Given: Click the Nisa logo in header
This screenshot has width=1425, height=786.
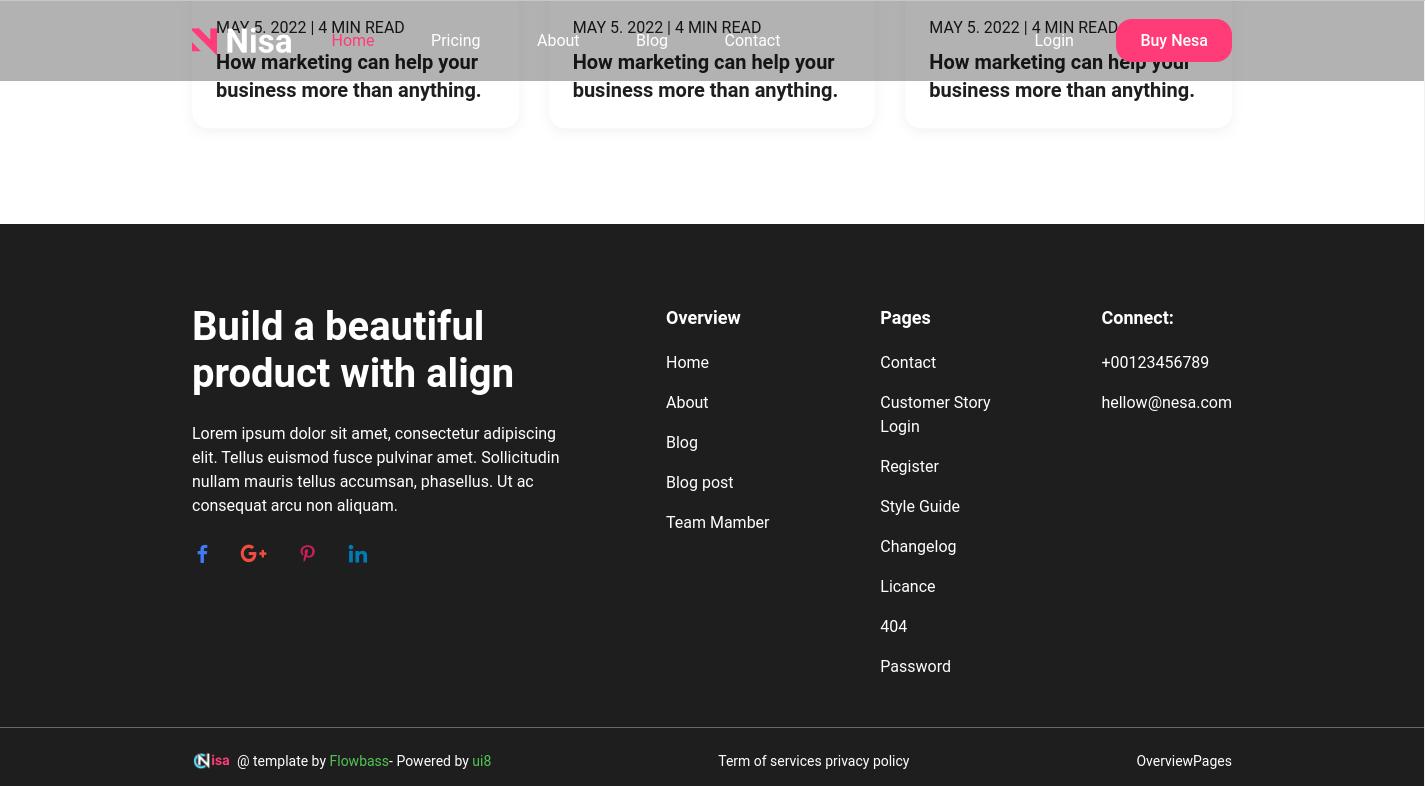Looking at the screenshot, I should (x=242, y=40).
